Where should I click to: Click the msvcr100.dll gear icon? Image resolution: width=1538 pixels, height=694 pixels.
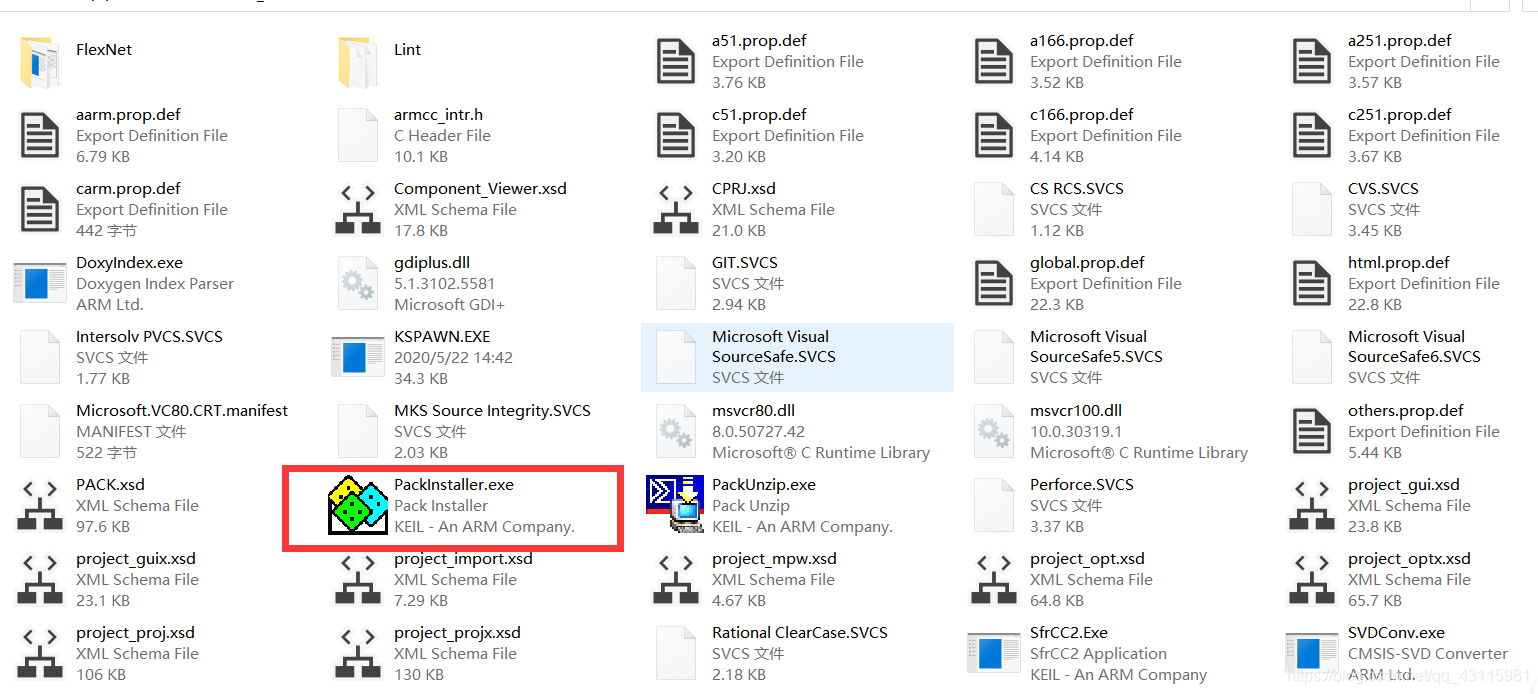[994, 432]
